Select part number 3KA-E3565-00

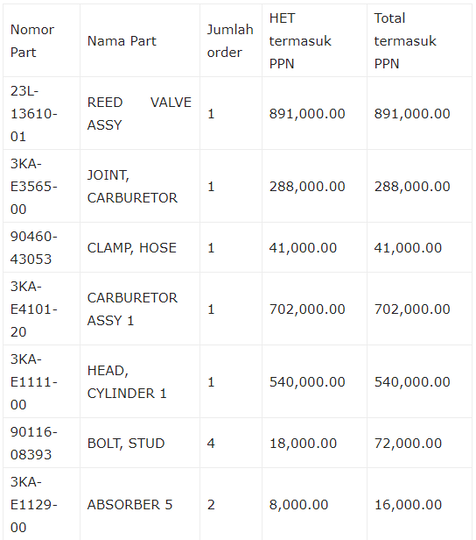(34, 186)
